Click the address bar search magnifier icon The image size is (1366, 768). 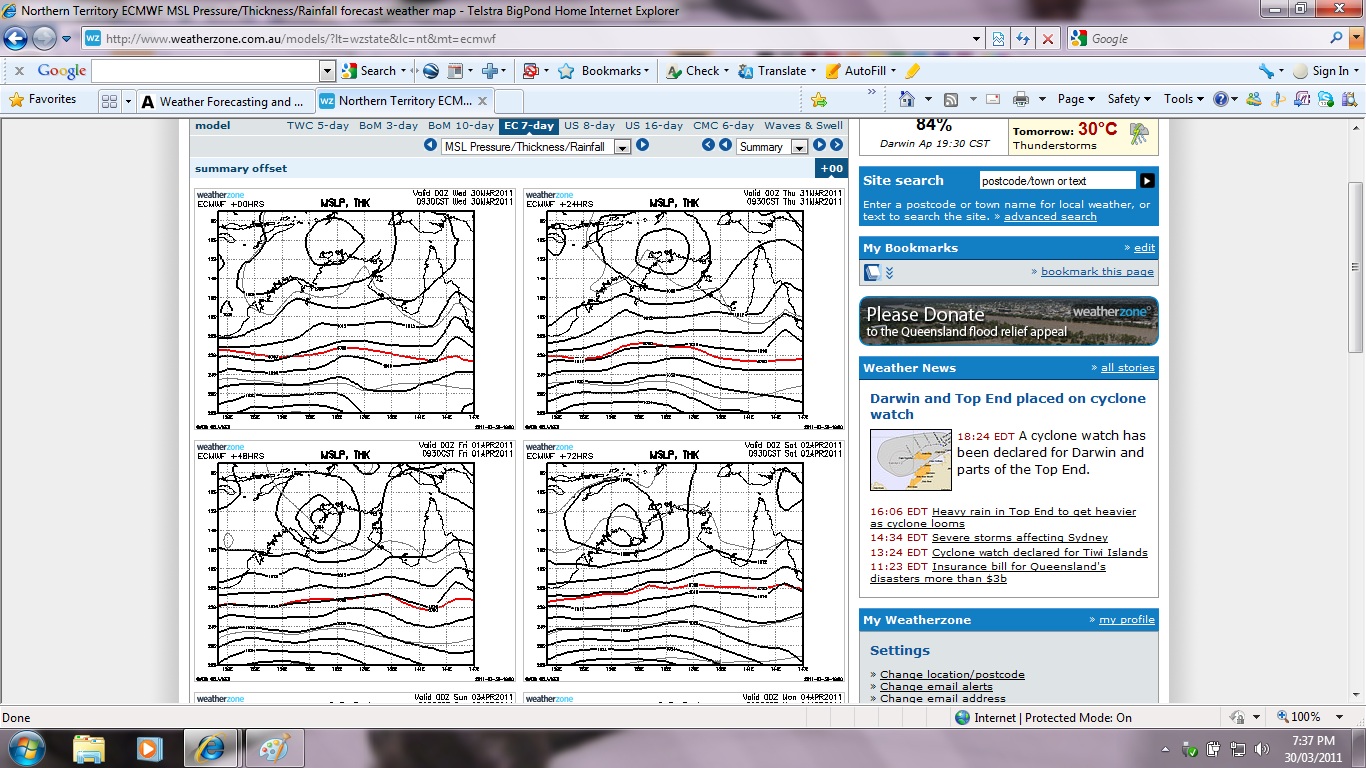point(1337,38)
